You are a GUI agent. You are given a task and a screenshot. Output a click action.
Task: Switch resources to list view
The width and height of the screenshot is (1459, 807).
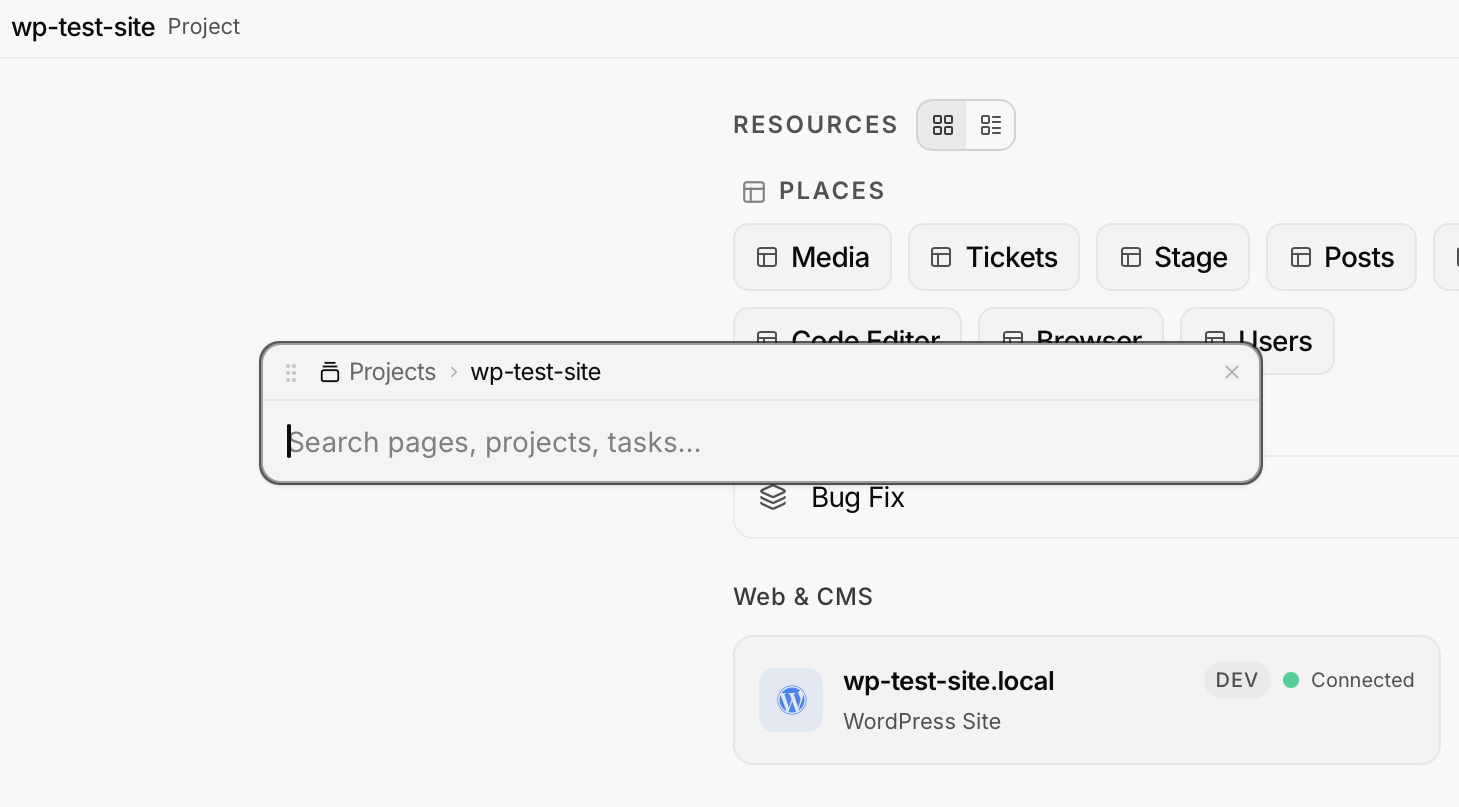click(x=990, y=124)
